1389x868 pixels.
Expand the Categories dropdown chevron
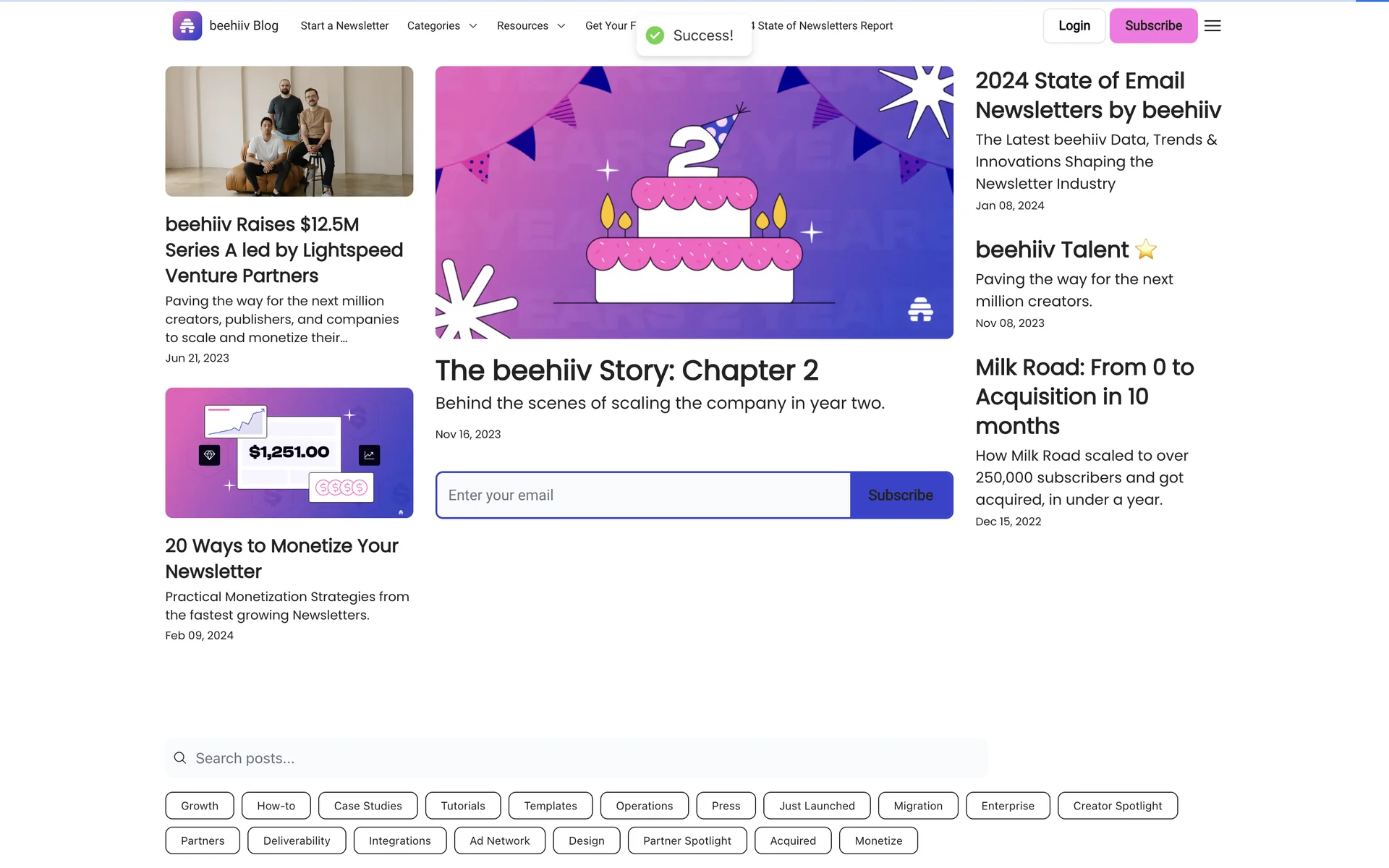[473, 26]
